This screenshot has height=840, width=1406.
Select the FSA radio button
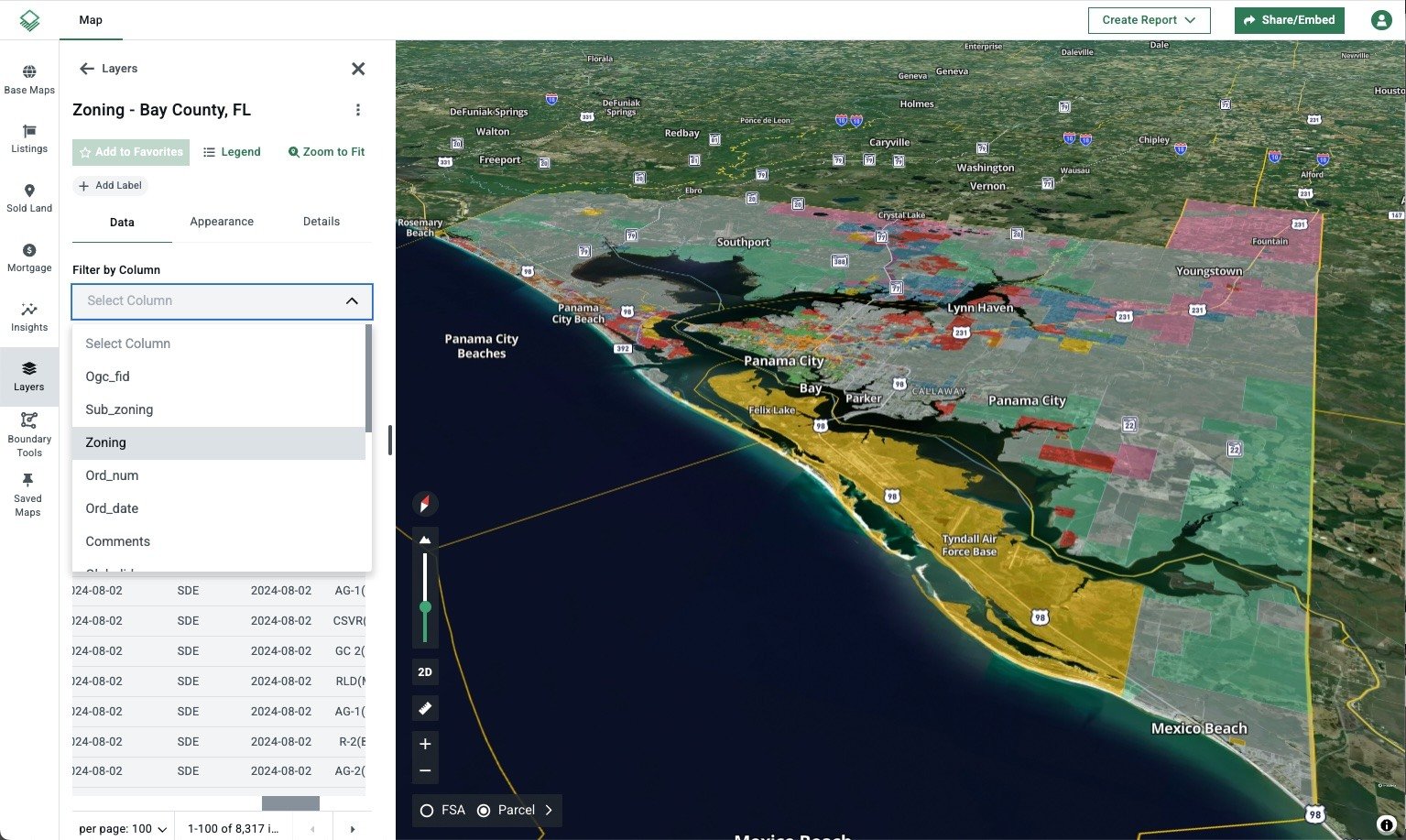click(x=427, y=810)
